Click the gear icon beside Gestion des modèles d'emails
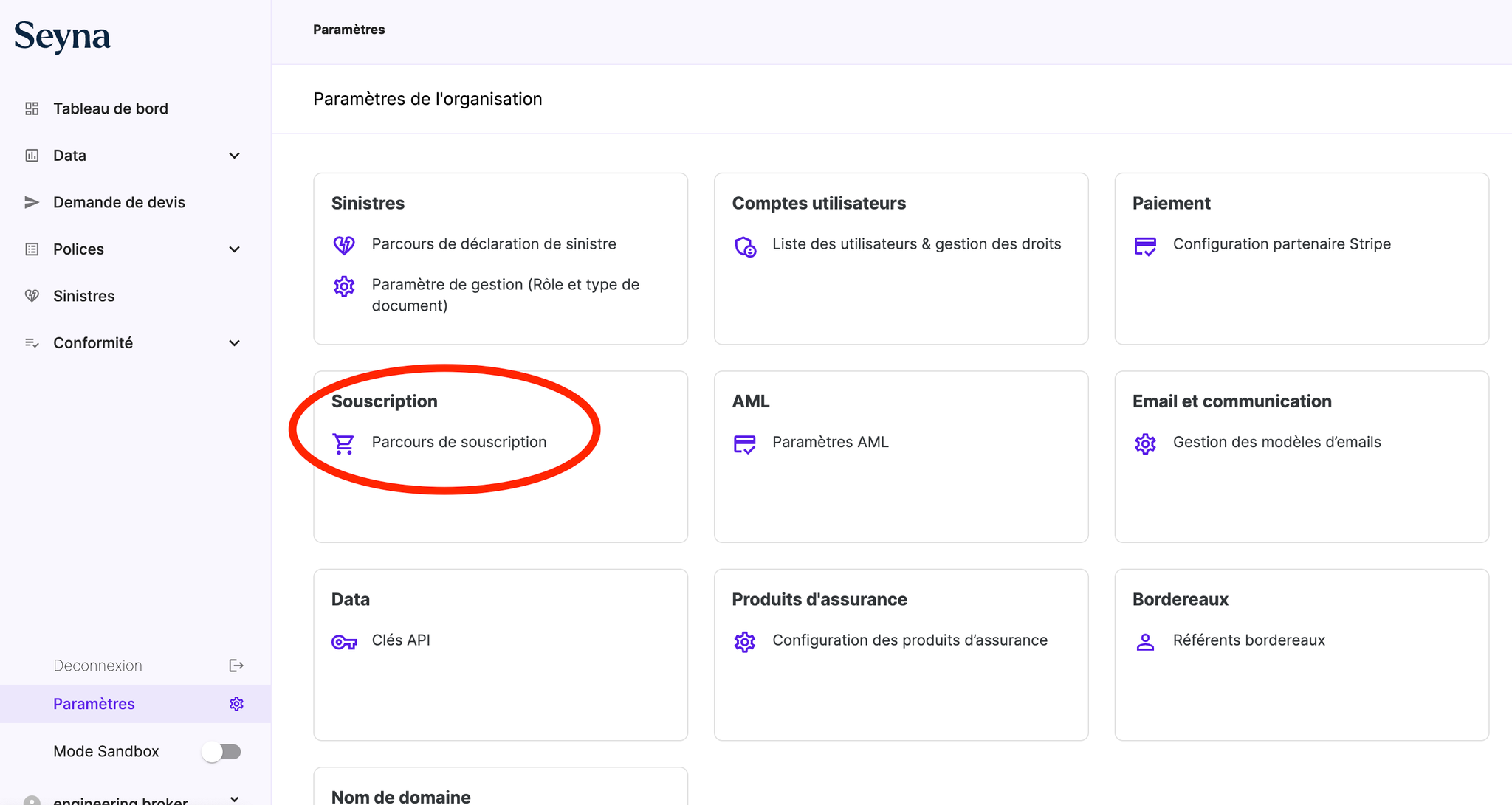 tap(1145, 443)
